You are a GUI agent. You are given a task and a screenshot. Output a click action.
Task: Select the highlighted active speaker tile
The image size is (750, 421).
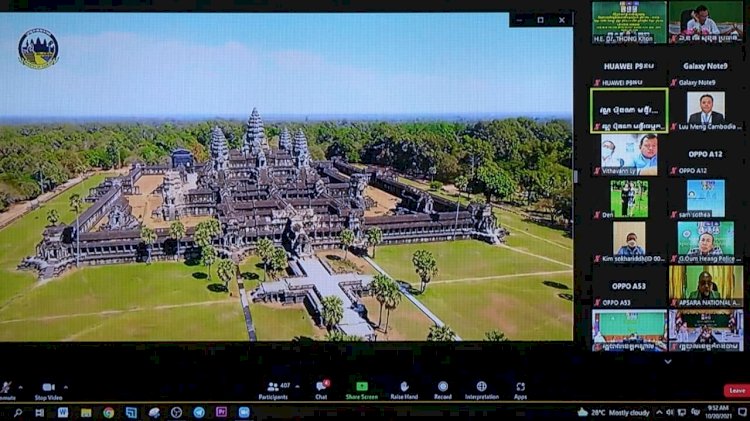[x=629, y=111]
